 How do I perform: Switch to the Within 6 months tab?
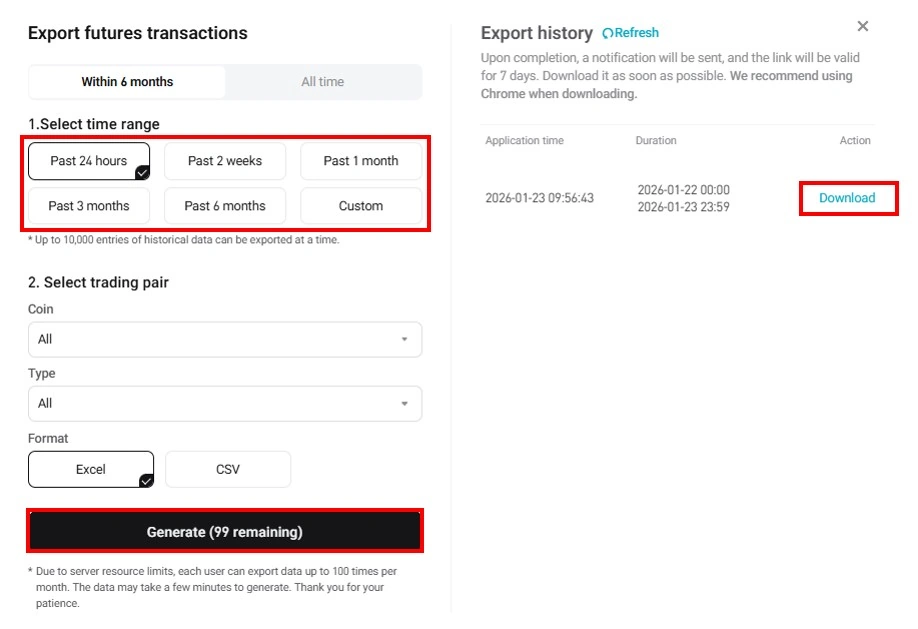pyautogui.click(x=127, y=81)
